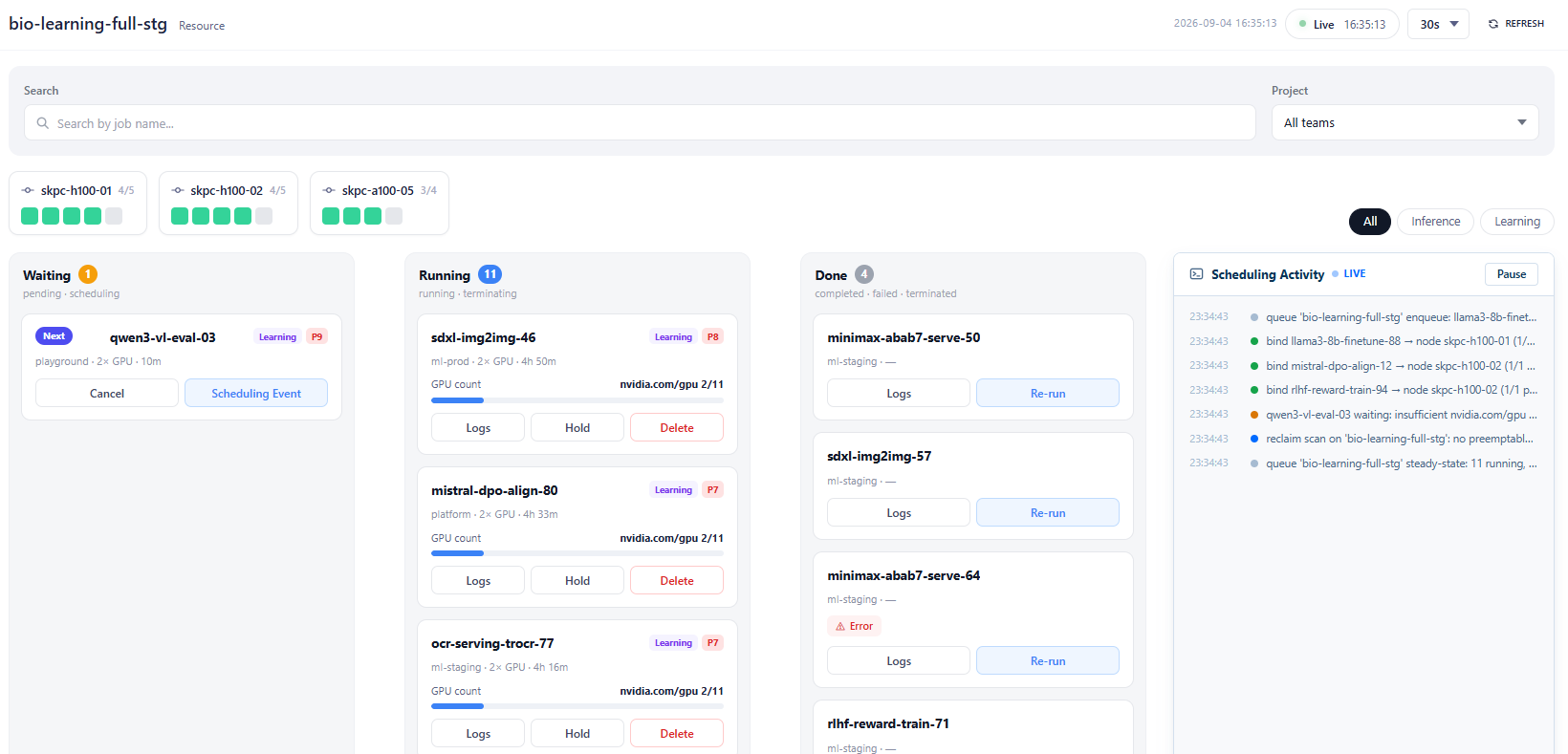Re-run the minimax-abab7-serve-50 job

(x=1048, y=394)
